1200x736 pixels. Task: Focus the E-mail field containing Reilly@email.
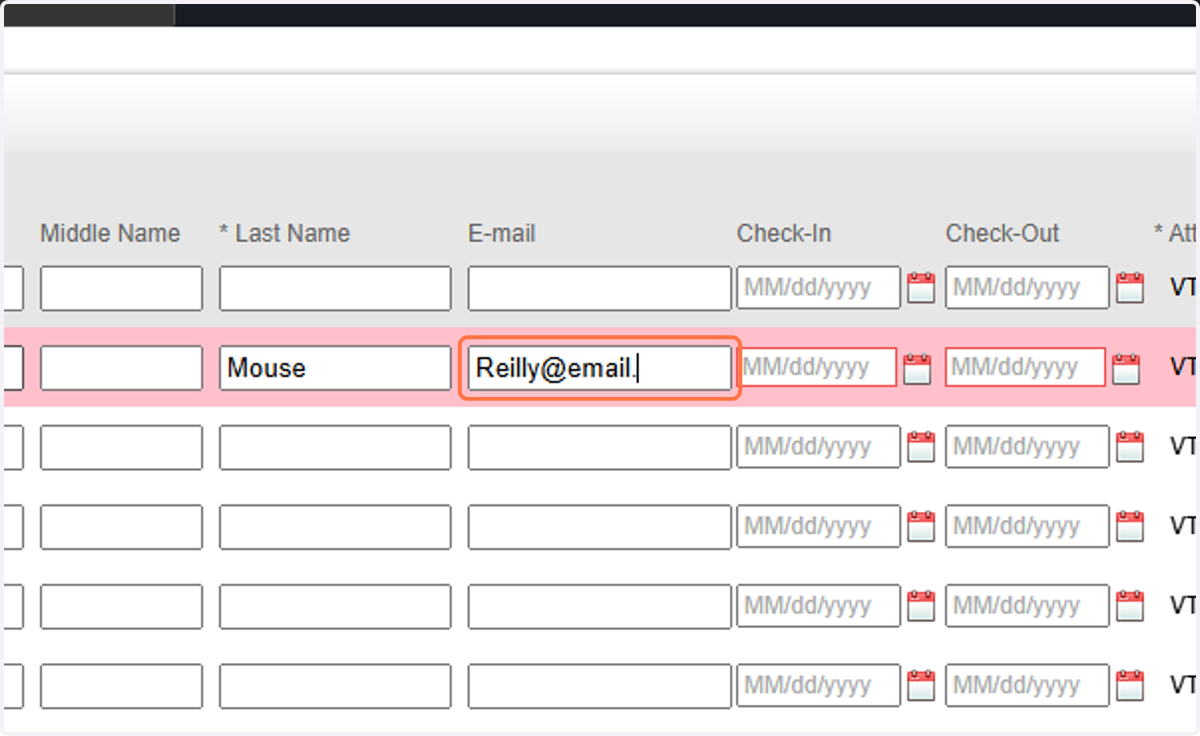click(x=600, y=368)
